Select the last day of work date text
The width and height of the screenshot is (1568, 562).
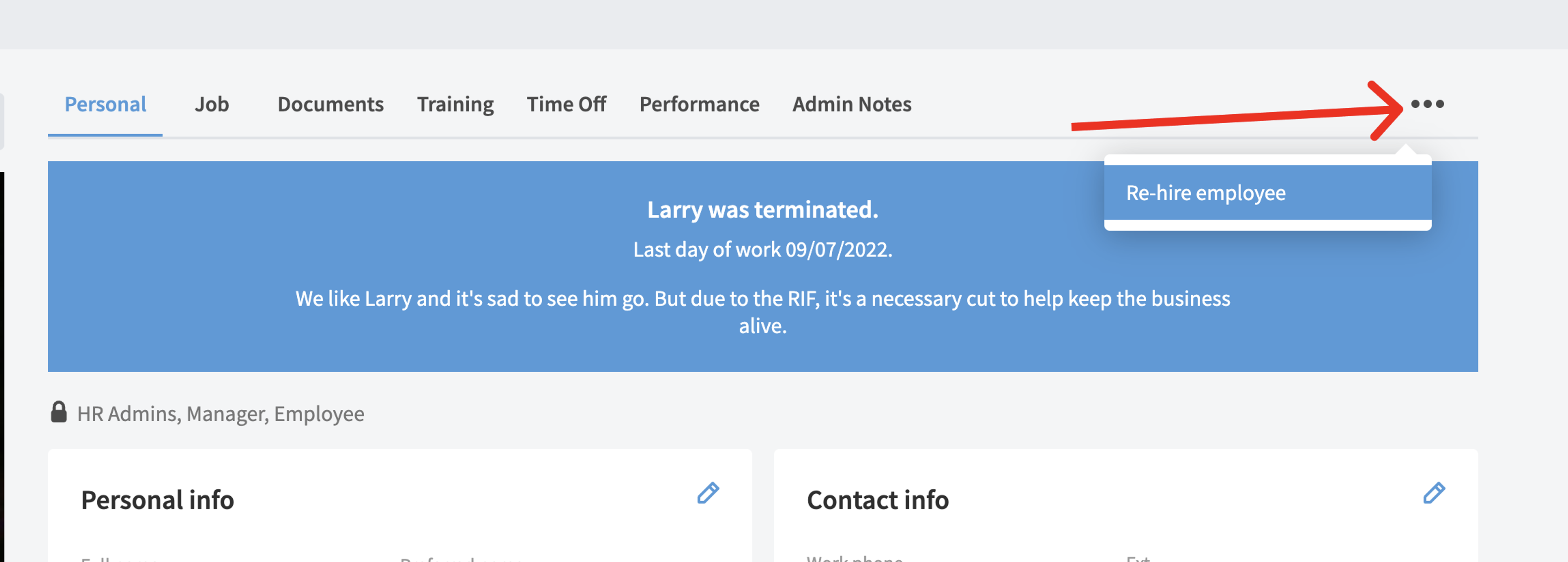click(x=763, y=249)
